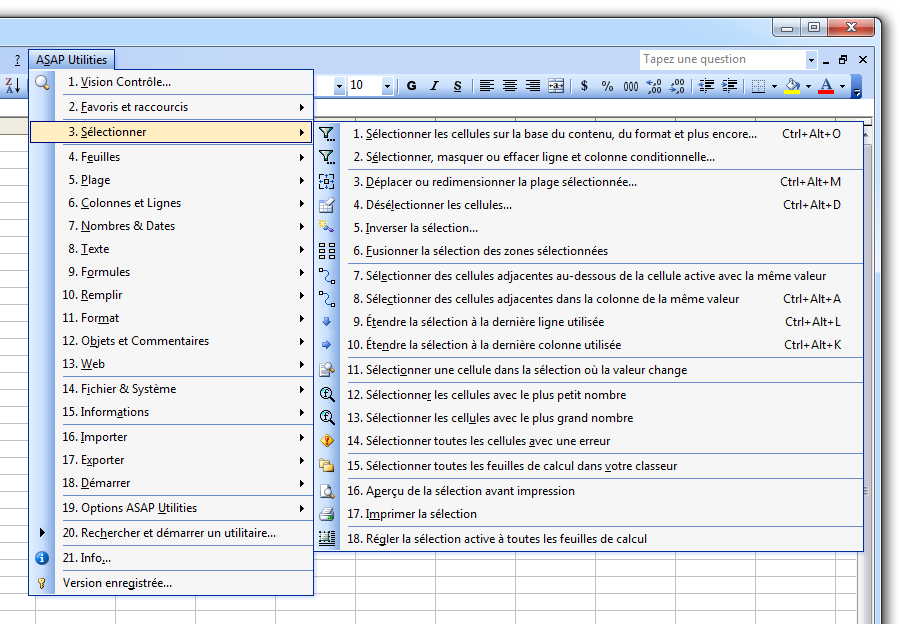Click the merge and center icon
This screenshot has width=900, height=624.
pyautogui.click(x=555, y=86)
